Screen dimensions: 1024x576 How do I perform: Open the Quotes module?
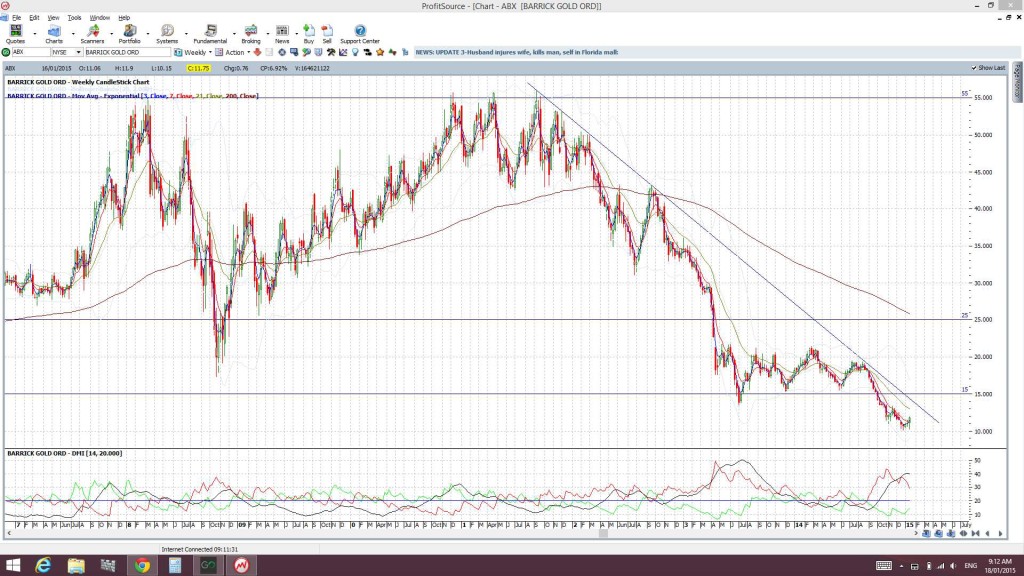(x=15, y=34)
